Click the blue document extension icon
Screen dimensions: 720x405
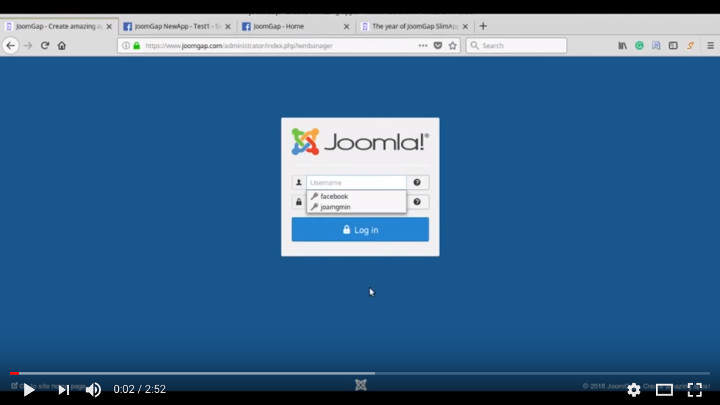pyautogui.click(x=656, y=45)
